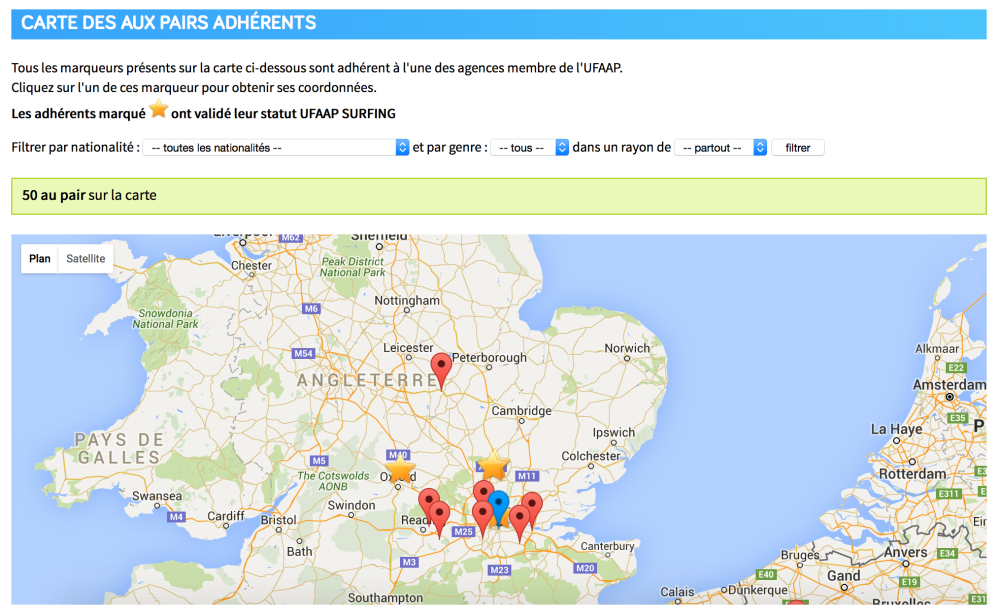Click the "Anvers" city label
The width and height of the screenshot is (1000, 613).
[906, 552]
